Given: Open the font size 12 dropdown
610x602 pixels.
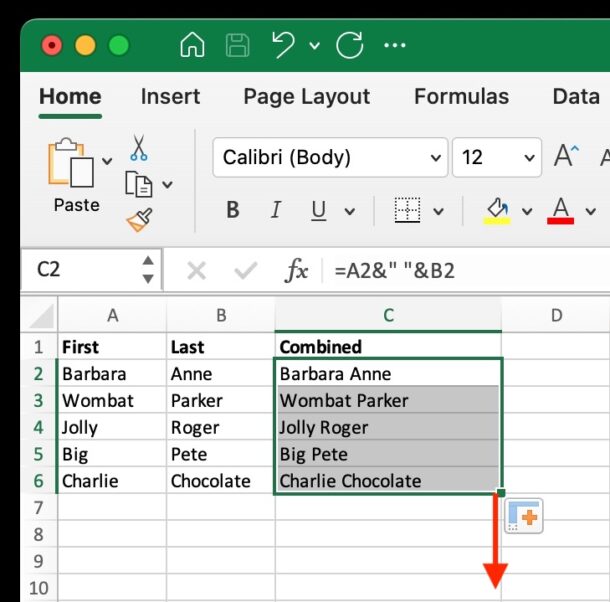Looking at the screenshot, I should [x=497, y=158].
